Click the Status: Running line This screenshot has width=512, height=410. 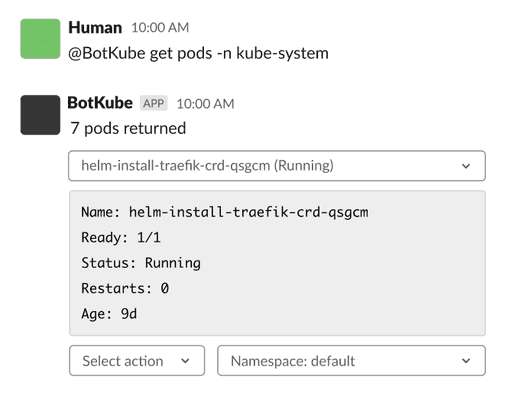click(x=141, y=263)
